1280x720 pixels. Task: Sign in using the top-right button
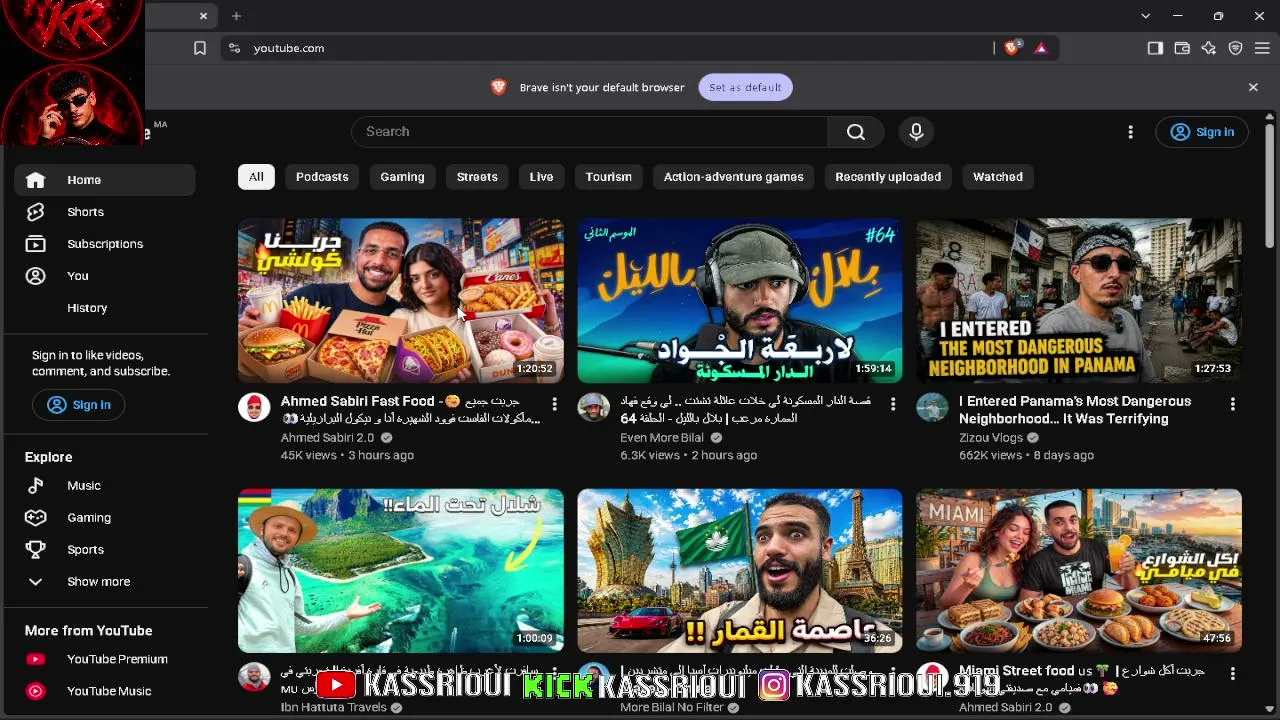click(1202, 132)
